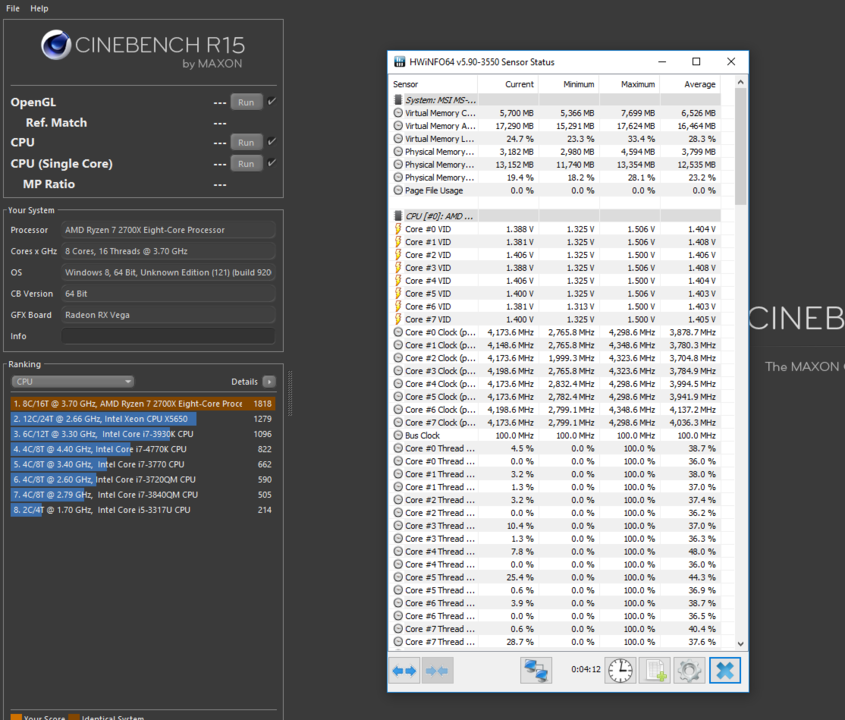
Task: Run the CPU benchmark
Action: [x=246, y=142]
